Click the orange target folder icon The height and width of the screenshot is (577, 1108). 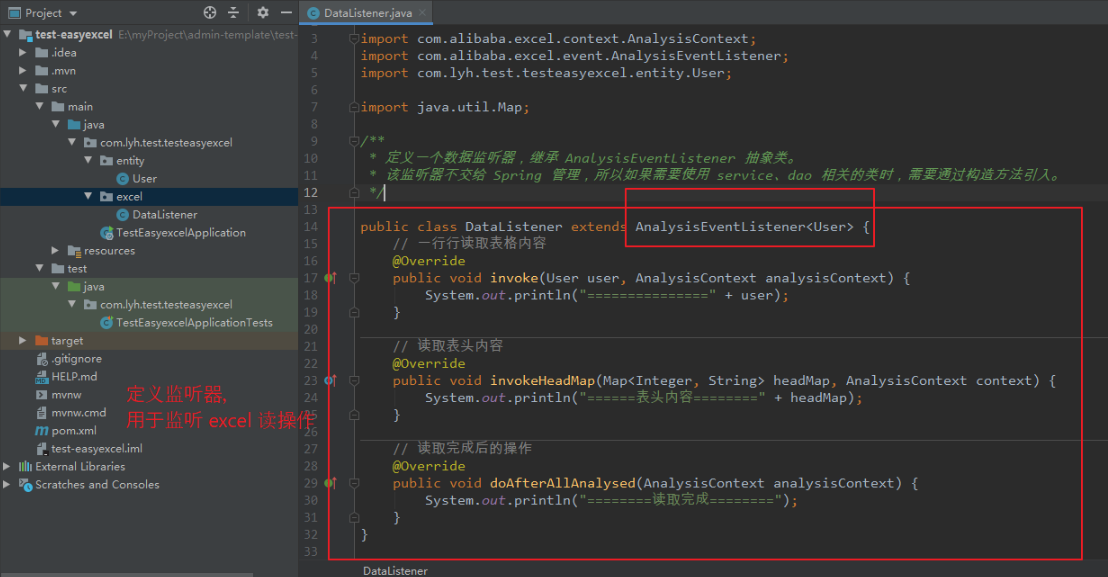tap(42, 341)
